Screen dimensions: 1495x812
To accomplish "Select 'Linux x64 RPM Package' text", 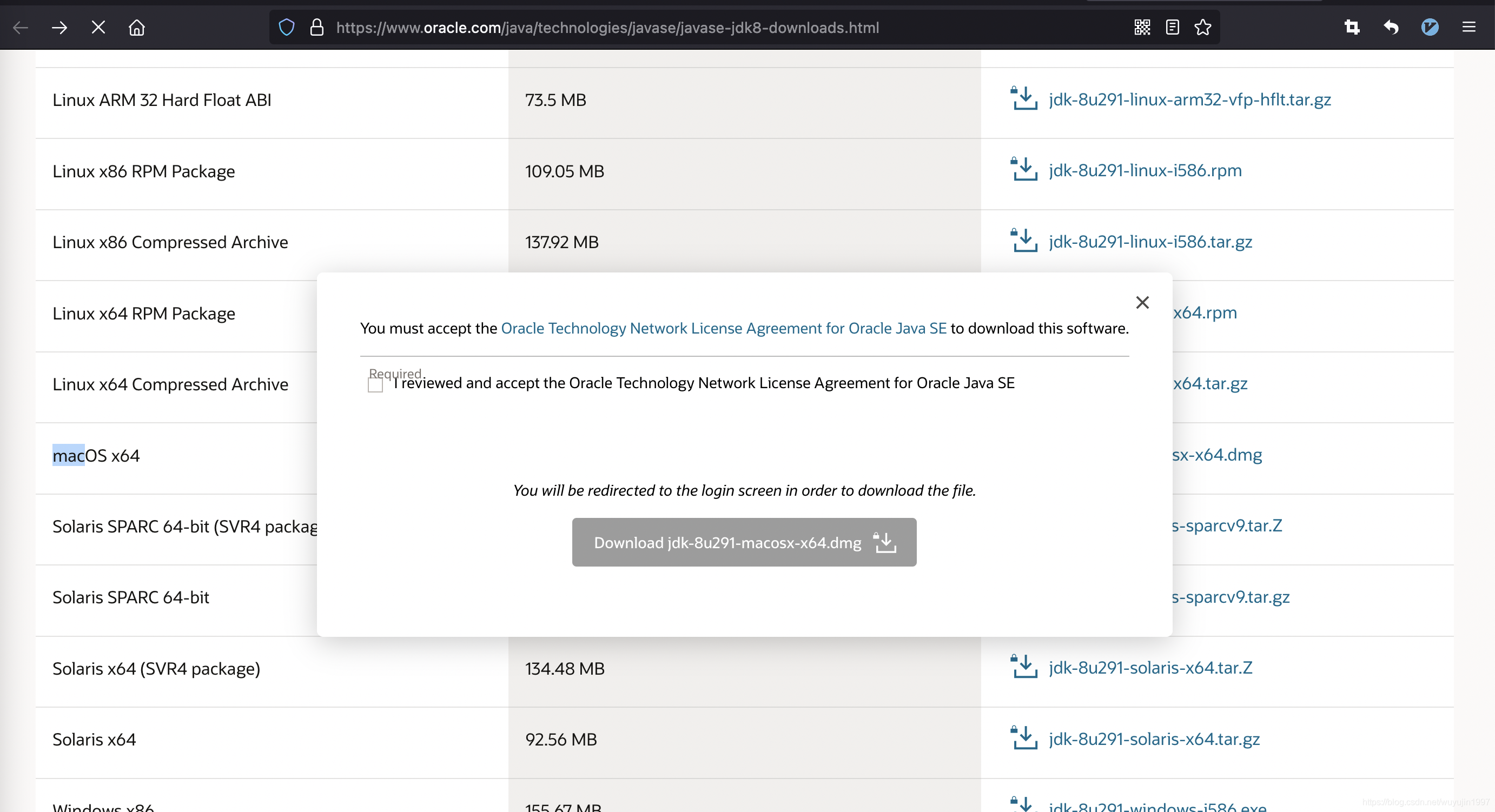I will point(144,314).
